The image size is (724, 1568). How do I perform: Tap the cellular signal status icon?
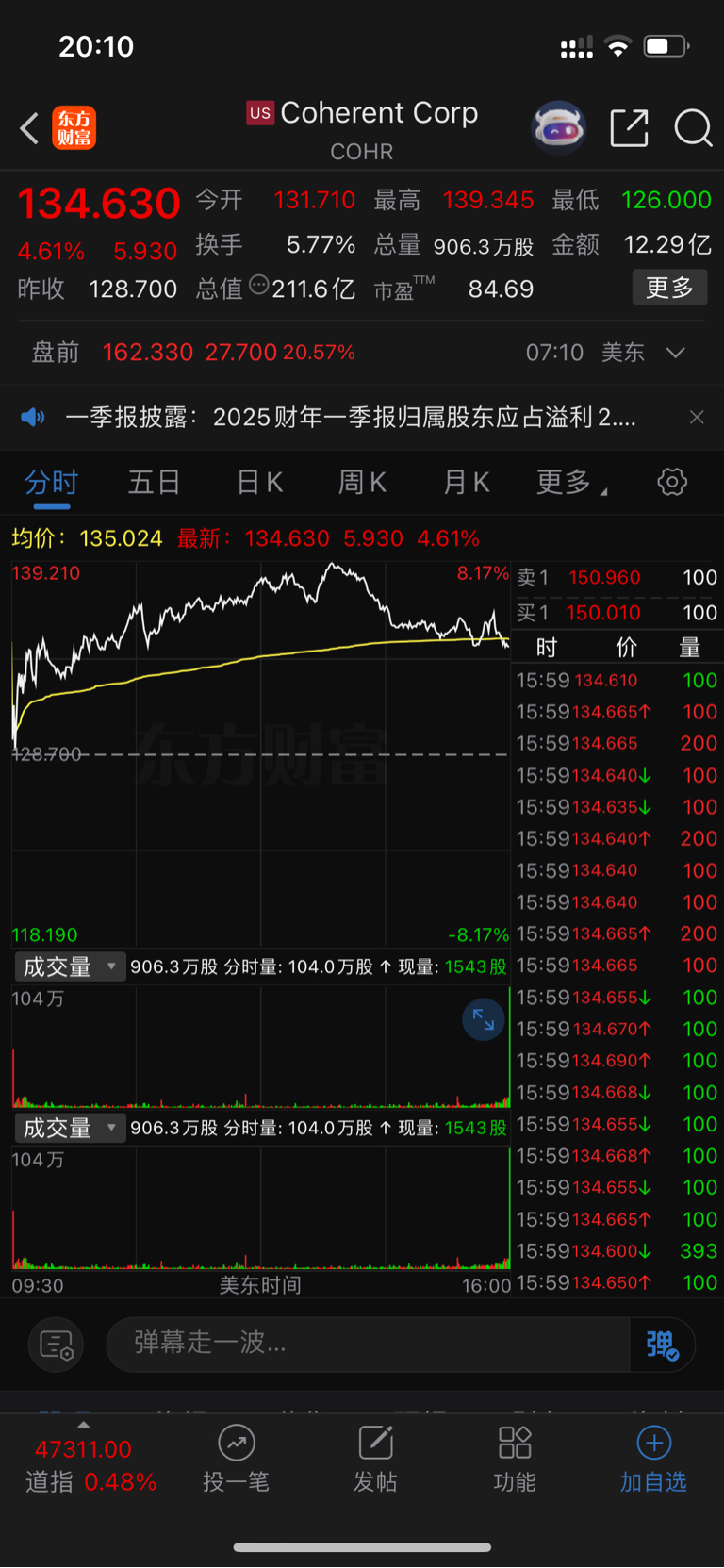576,47
